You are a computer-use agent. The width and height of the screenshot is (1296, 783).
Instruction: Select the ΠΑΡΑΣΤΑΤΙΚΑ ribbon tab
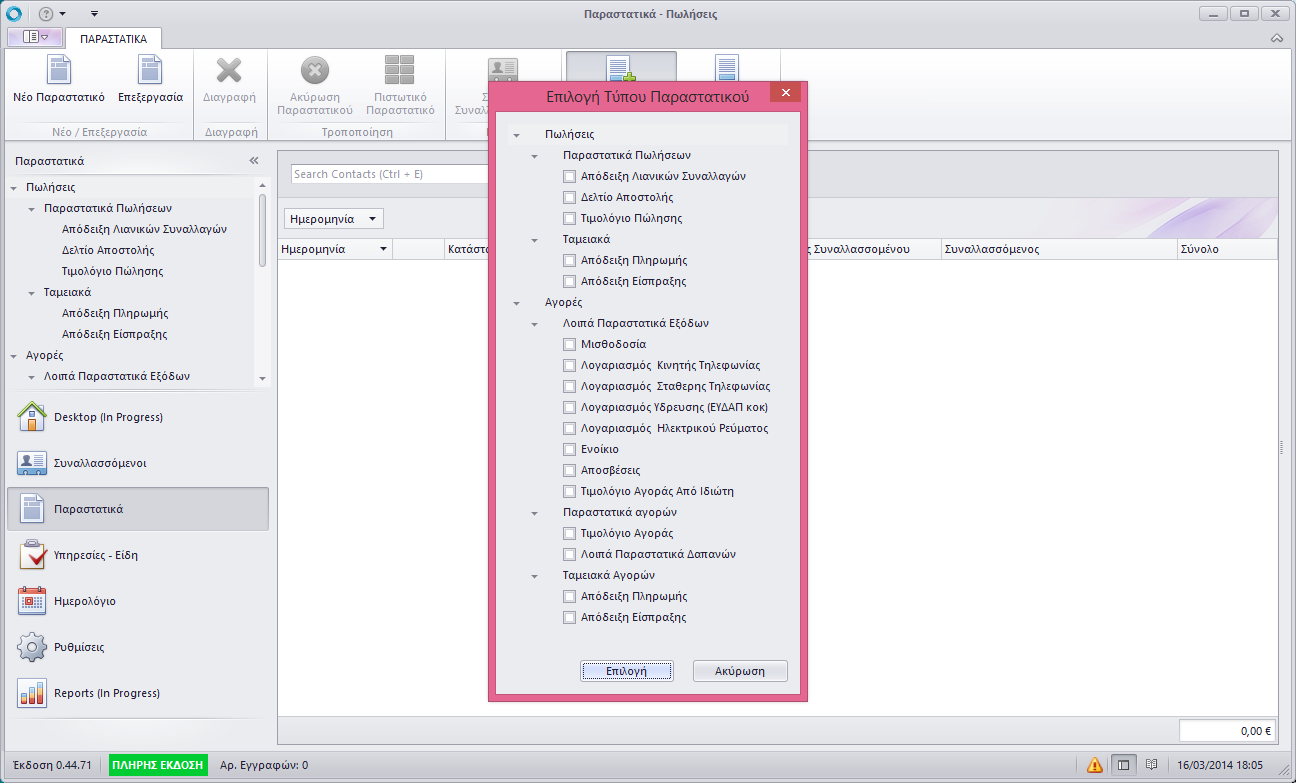click(x=114, y=39)
